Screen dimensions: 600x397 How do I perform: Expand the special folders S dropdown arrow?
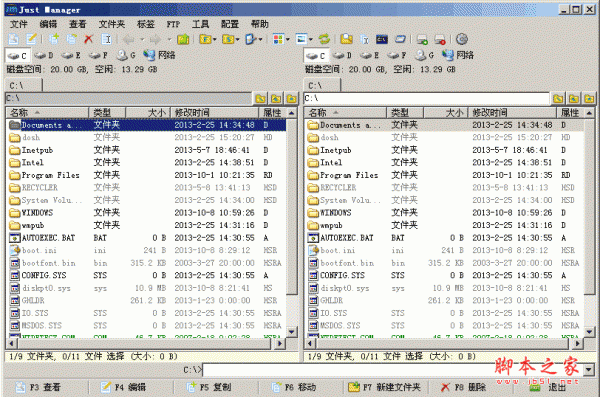(238, 39)
